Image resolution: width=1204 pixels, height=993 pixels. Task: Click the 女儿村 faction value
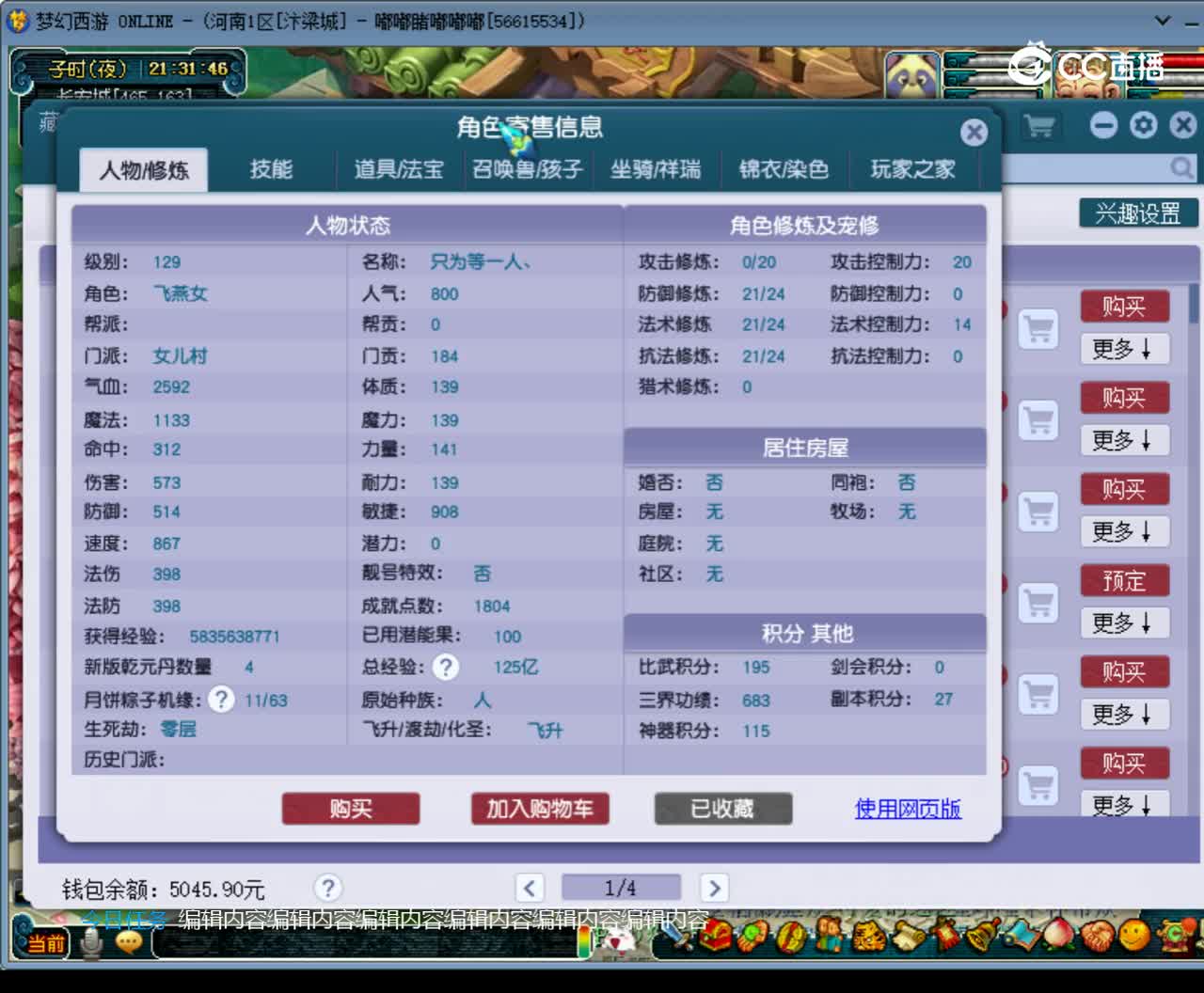(180, 356)
